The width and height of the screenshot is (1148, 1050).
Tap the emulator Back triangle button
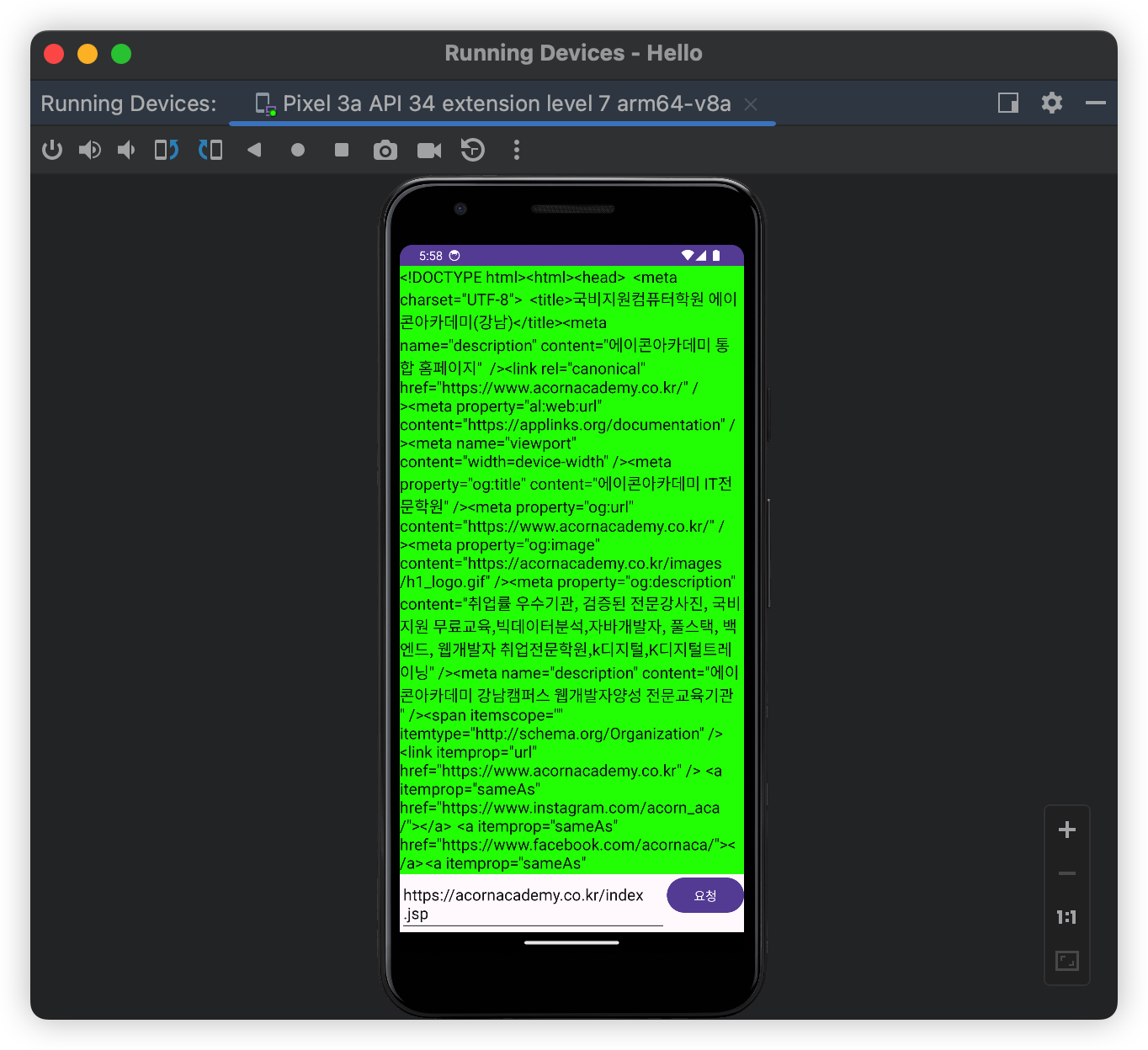point(254,150)
